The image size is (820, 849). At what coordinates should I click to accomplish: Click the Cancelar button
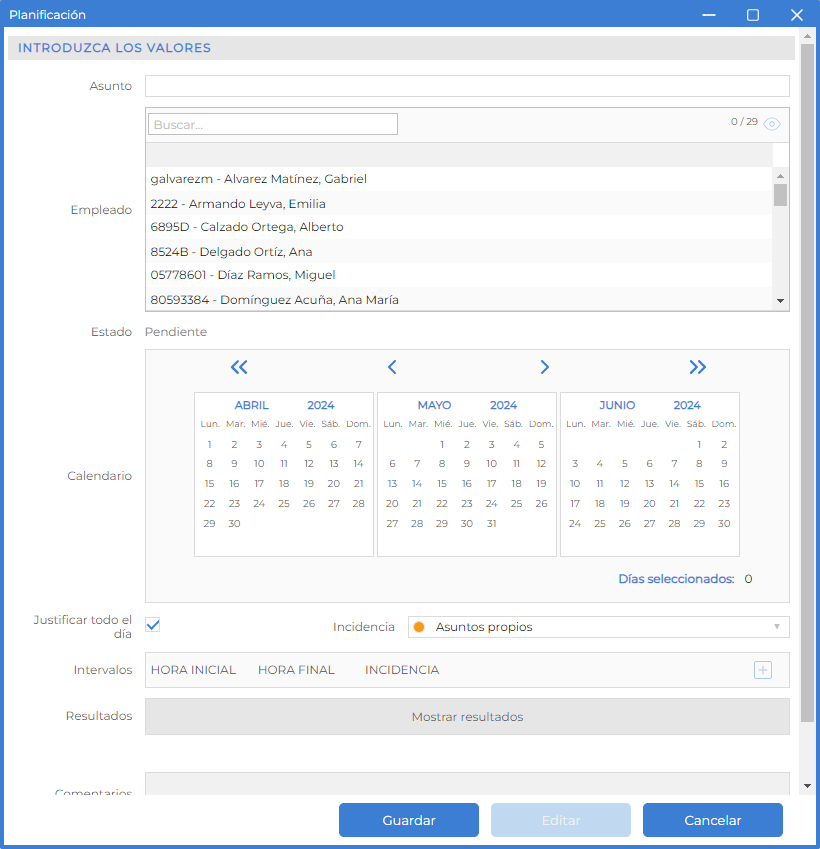pyautogui.click(x=713, y=820)
